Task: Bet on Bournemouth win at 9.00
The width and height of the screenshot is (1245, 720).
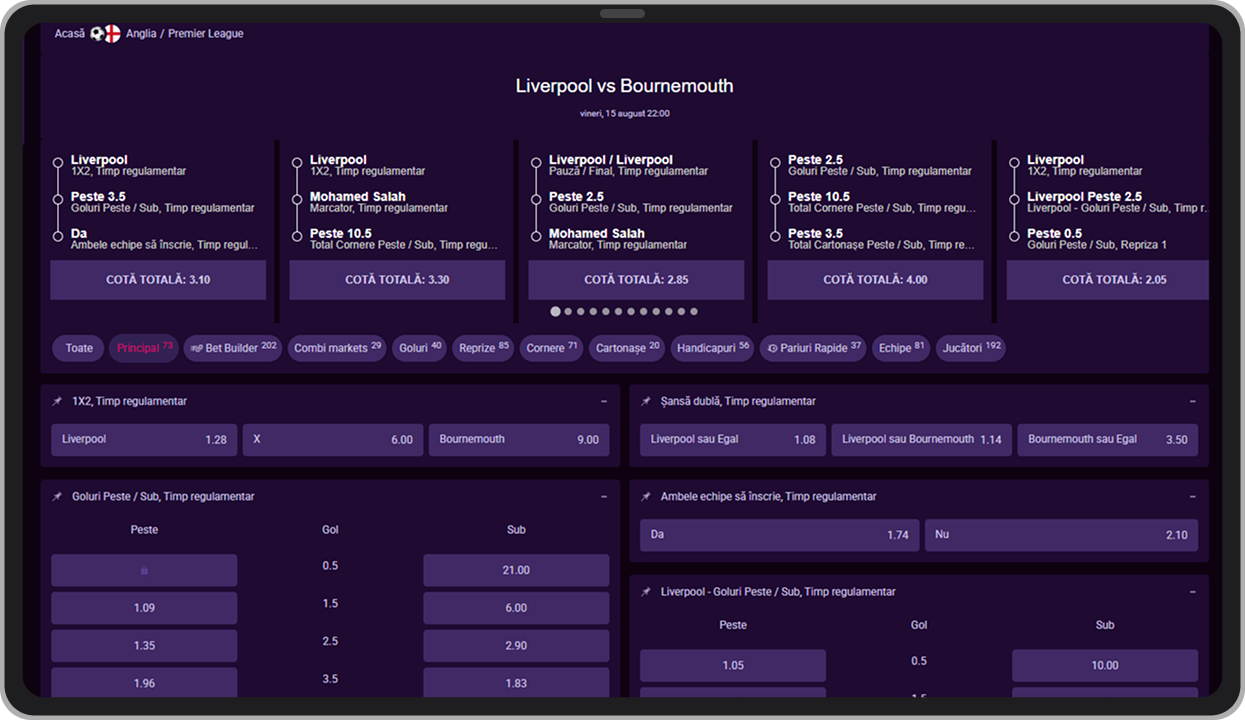Action: [x=519, y=440]
